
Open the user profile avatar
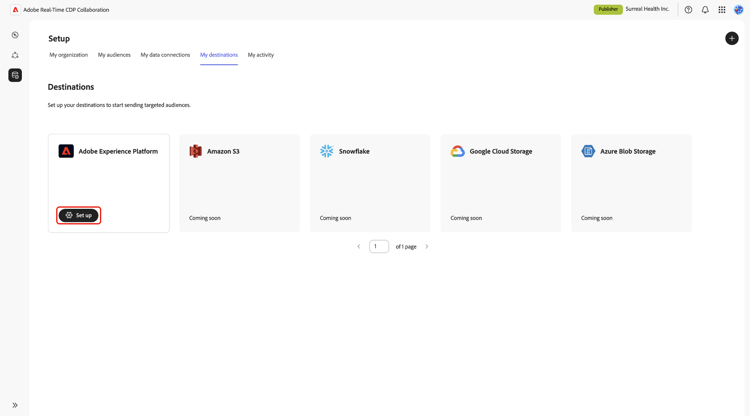pos(739,10)
